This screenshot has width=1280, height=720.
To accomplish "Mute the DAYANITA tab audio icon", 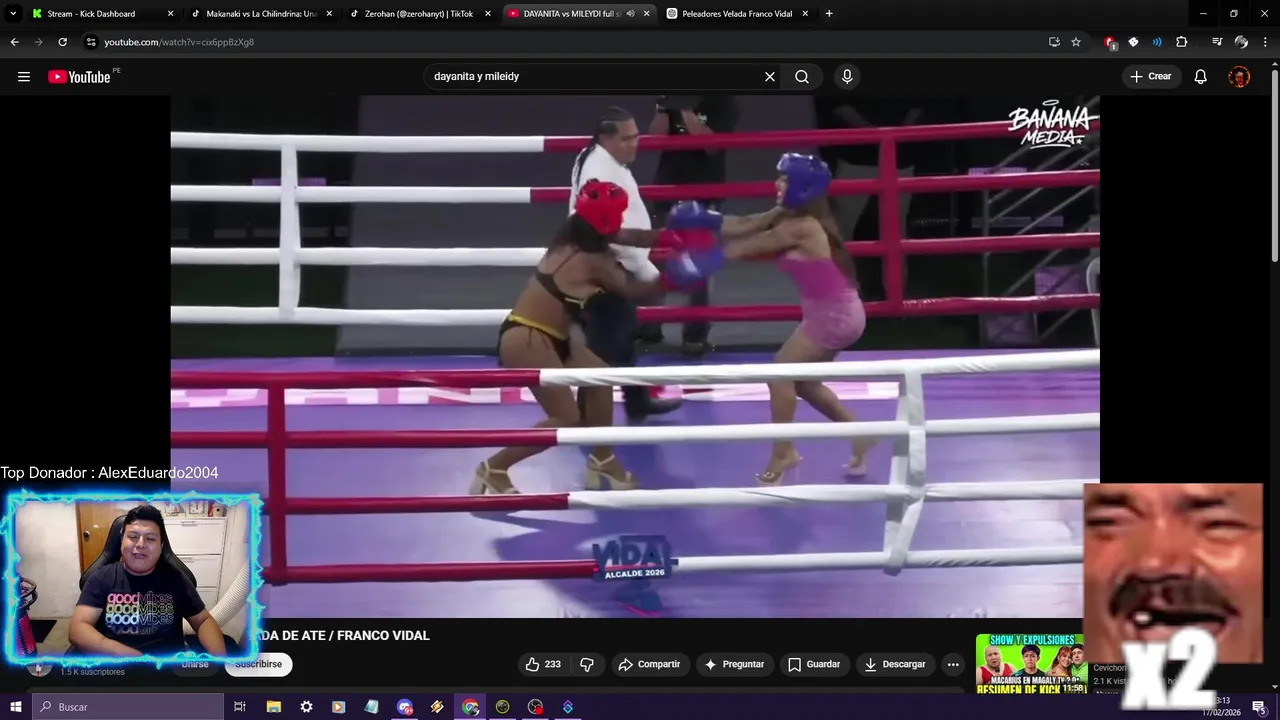I will 630,14.
